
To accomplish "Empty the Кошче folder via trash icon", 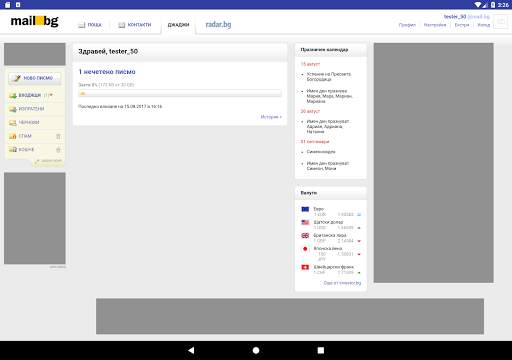I will [x=58, y=150].
